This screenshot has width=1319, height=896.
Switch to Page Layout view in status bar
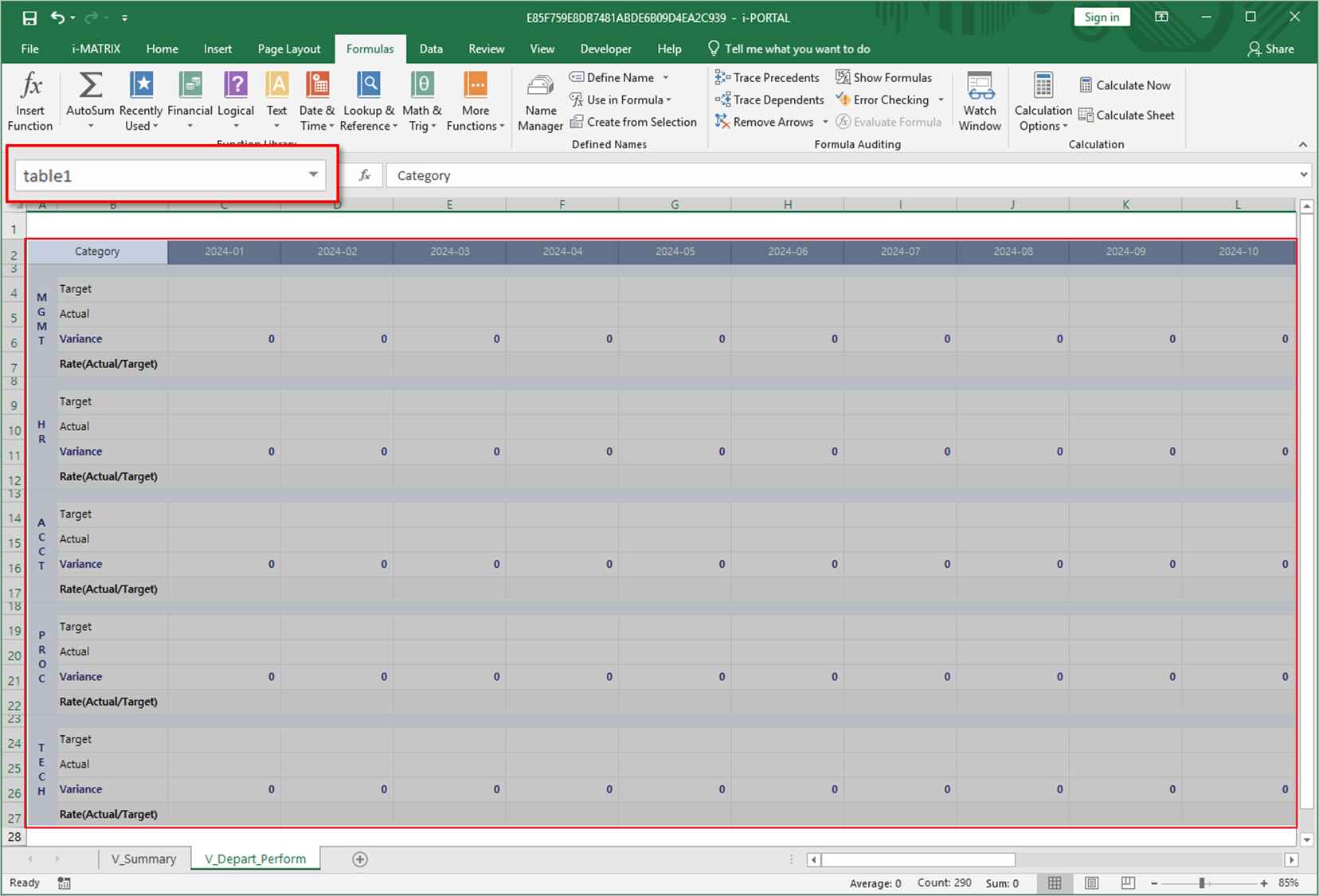coord(1091,882)
